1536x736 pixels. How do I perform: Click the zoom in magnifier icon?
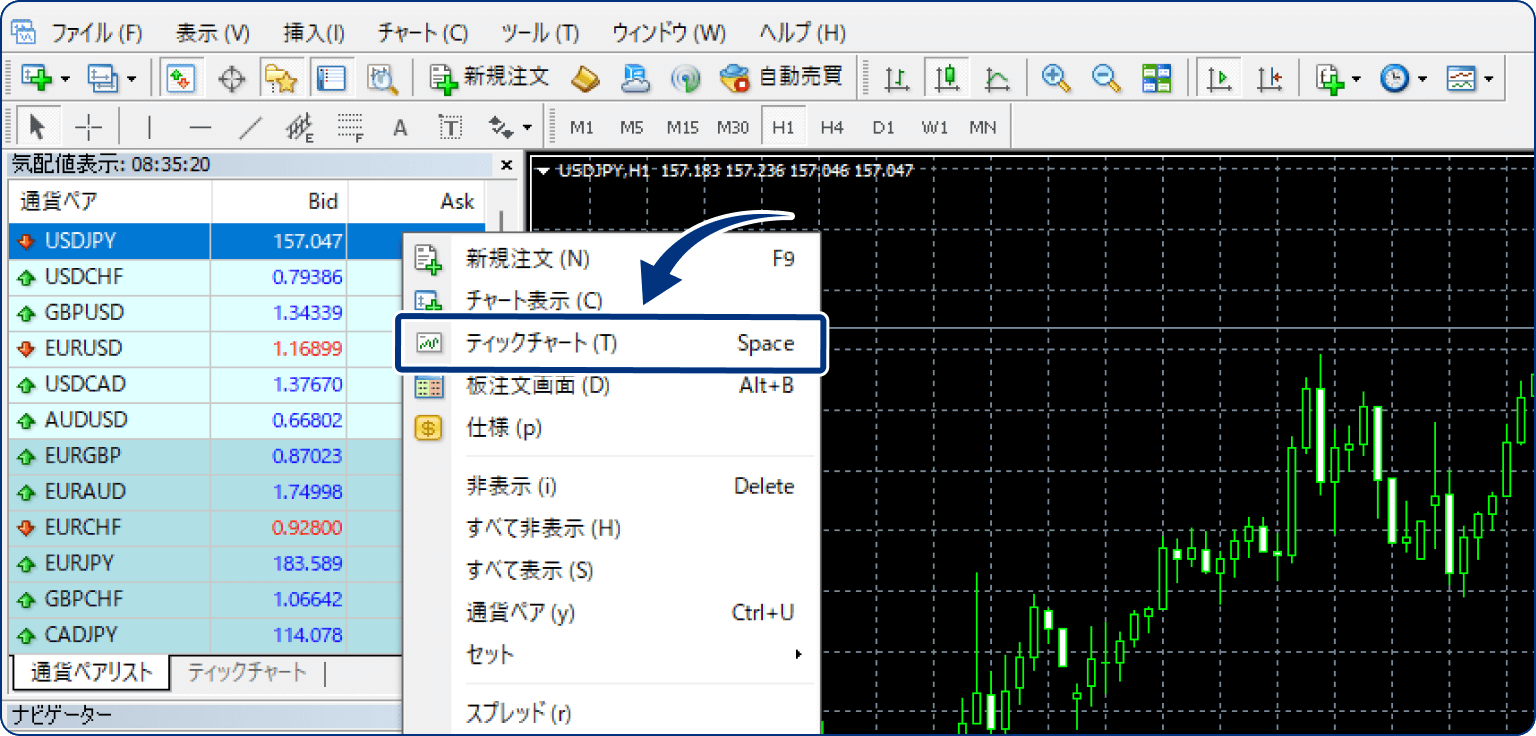(1055, 78)
